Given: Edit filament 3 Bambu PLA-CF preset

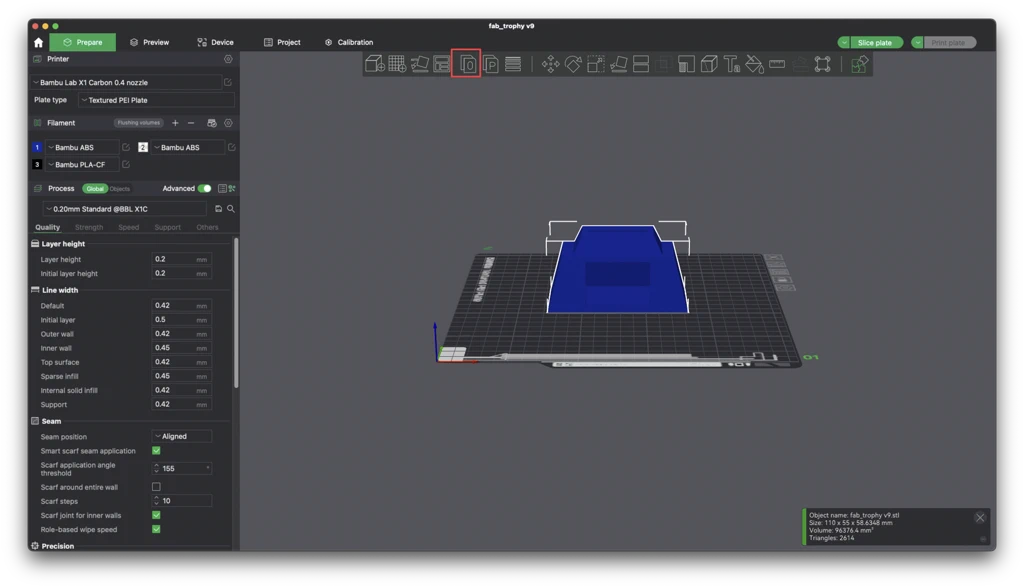Looking at the screenshot, I should tap(126, 165).
